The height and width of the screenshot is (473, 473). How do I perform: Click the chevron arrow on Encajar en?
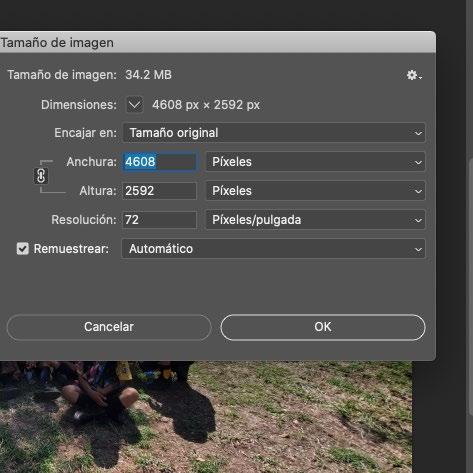[x=418, y=133]
